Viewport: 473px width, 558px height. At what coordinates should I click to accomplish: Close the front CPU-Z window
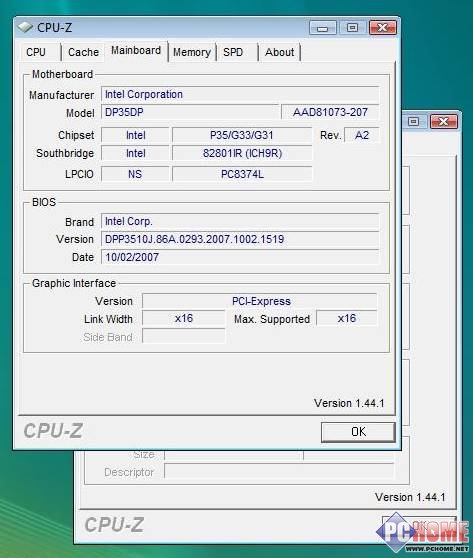(383, 28)
